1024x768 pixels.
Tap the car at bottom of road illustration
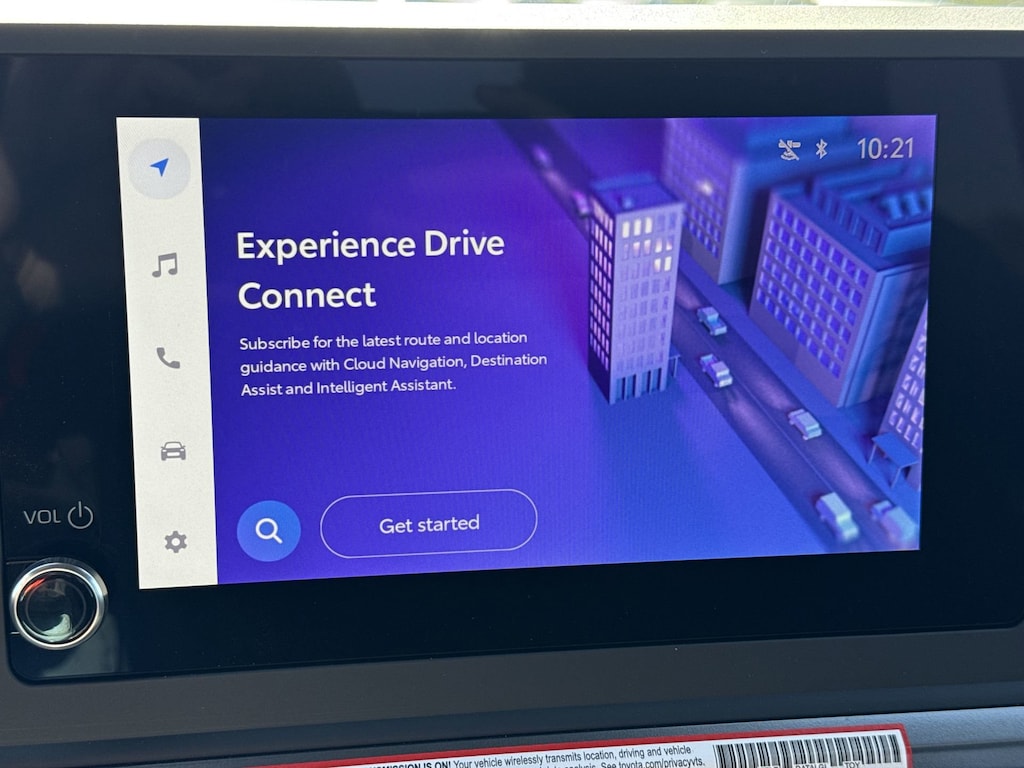point(836,515)
